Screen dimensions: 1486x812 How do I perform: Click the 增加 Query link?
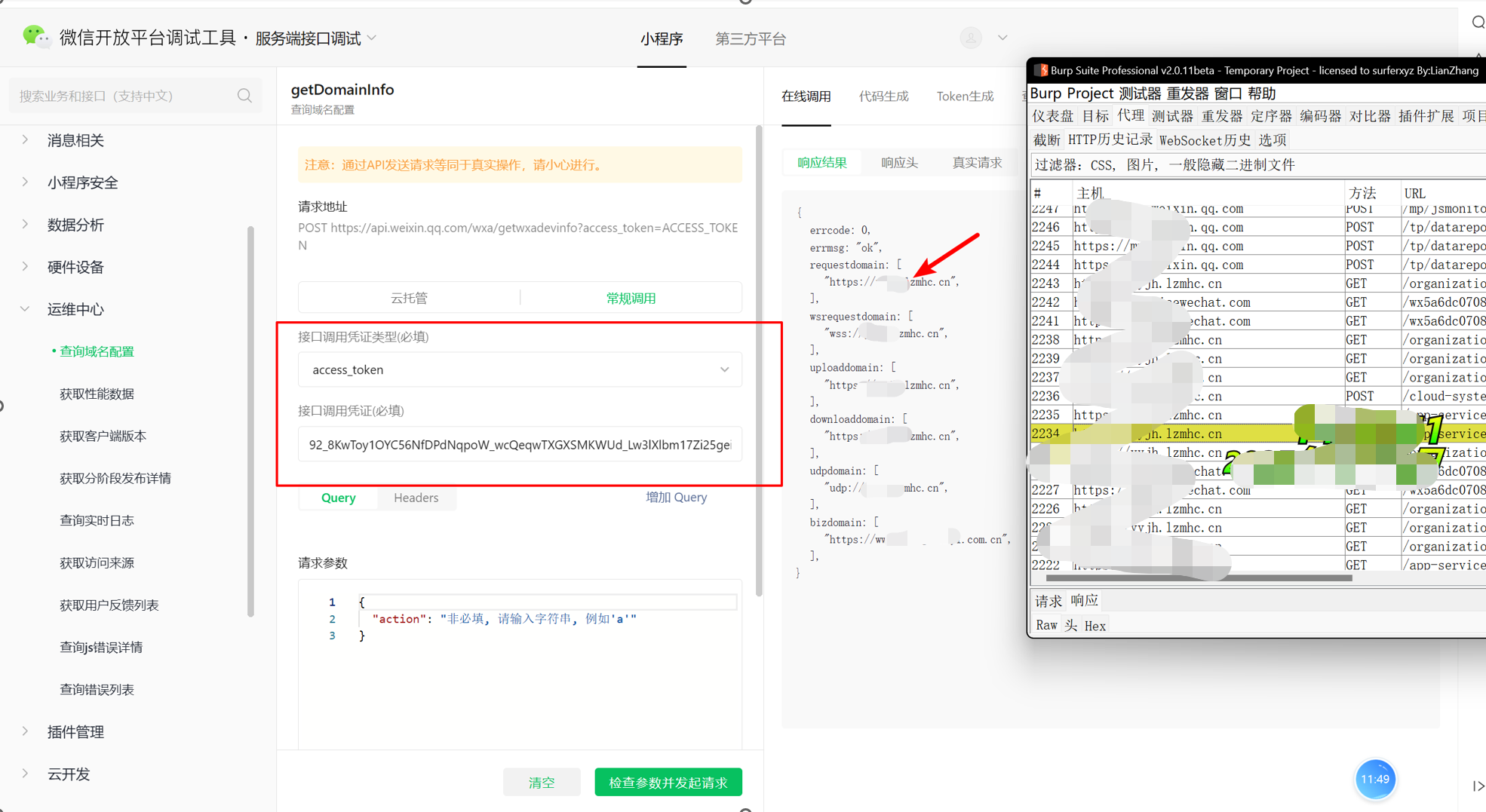[x=676, y=498]
